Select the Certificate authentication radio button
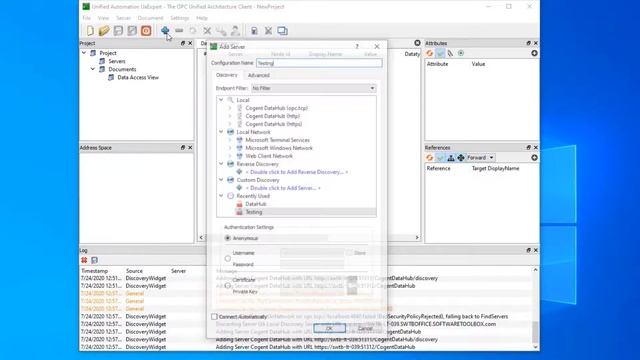This screenshot has height=360, width=640. [x=228, y=286]
